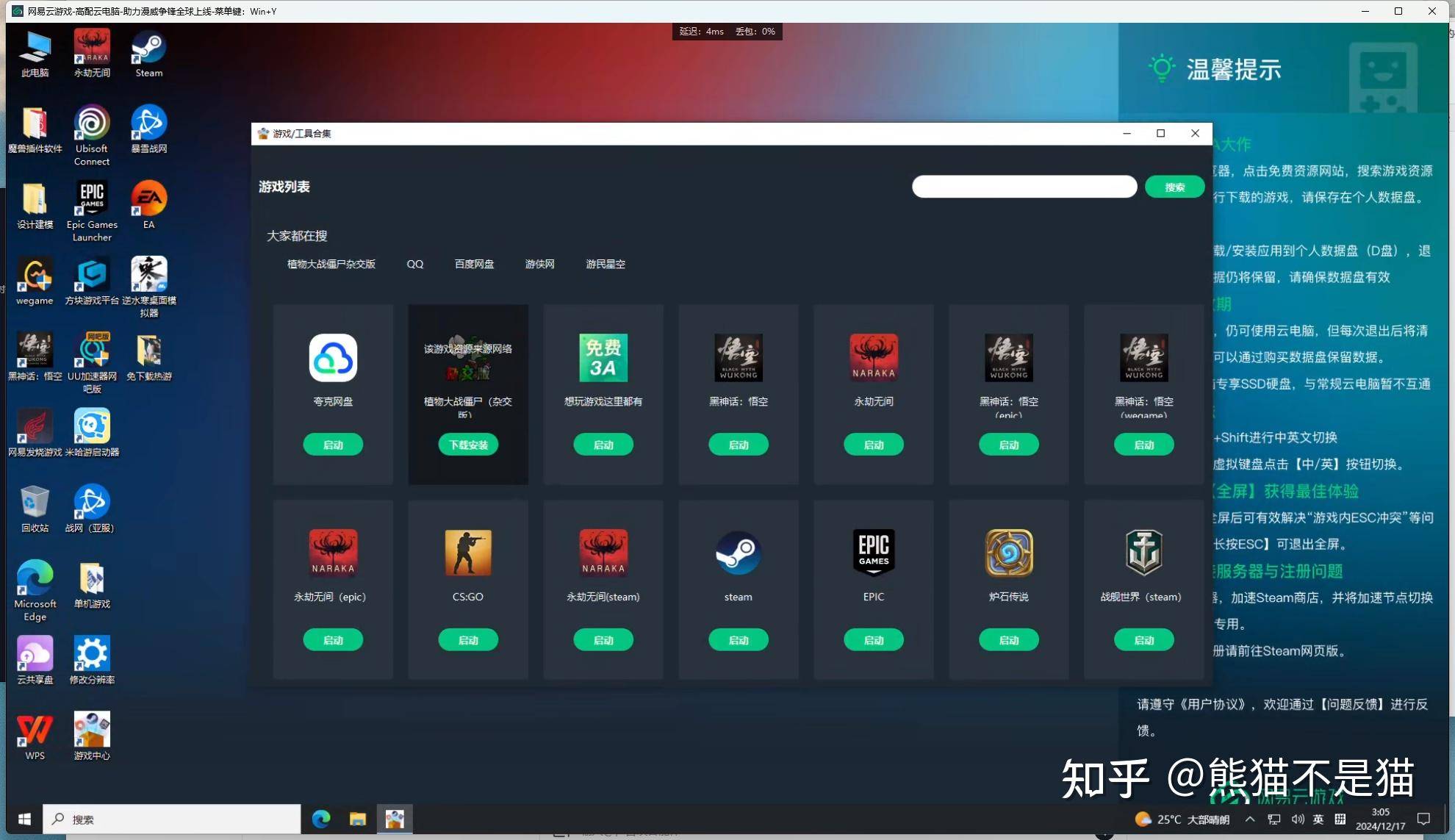Select the 云共享盘 desktop icon
The image size is (1455, 840).
click(35, 660)
